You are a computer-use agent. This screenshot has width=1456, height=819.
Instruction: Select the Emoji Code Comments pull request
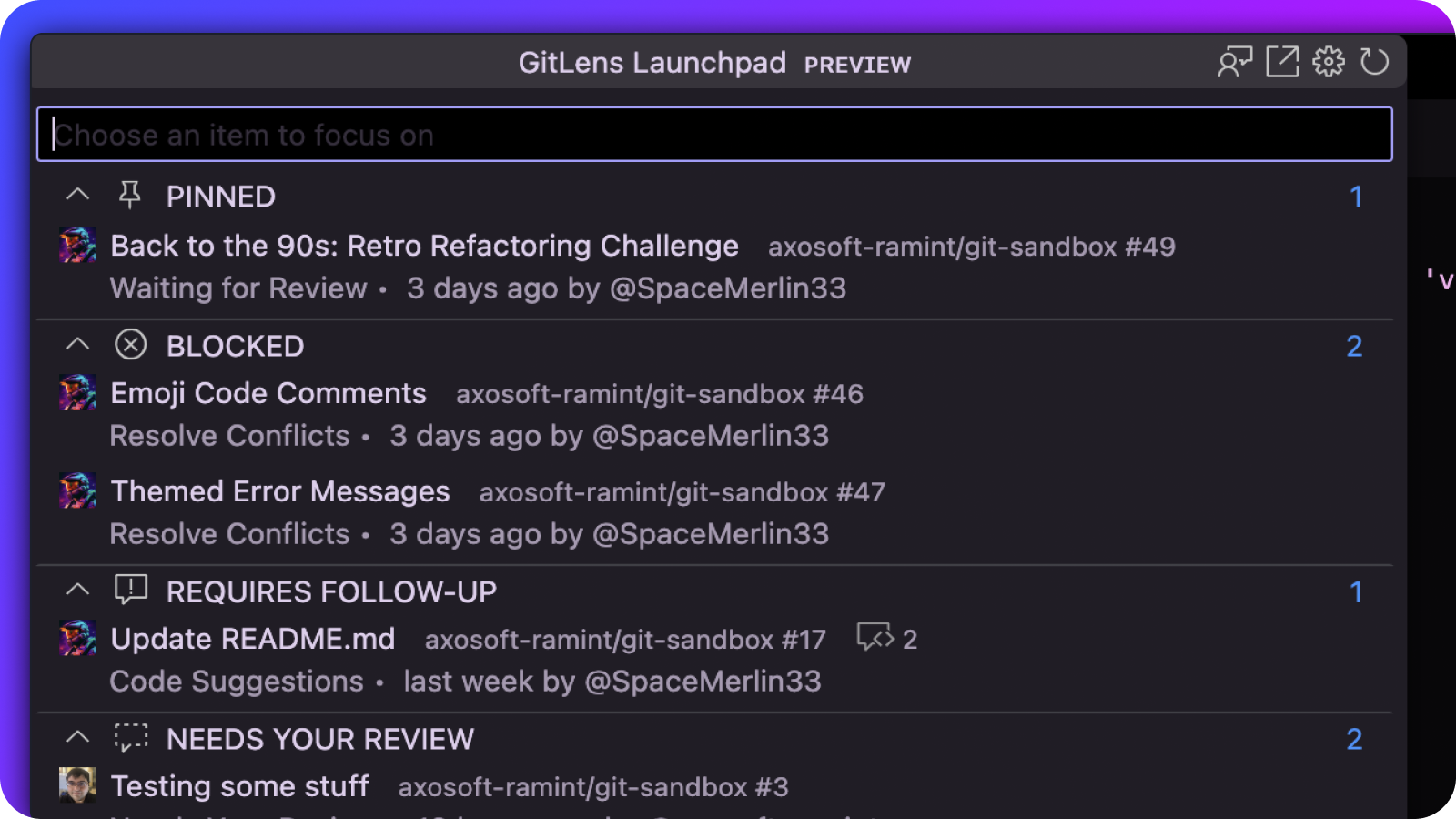(x=268, y=393)
